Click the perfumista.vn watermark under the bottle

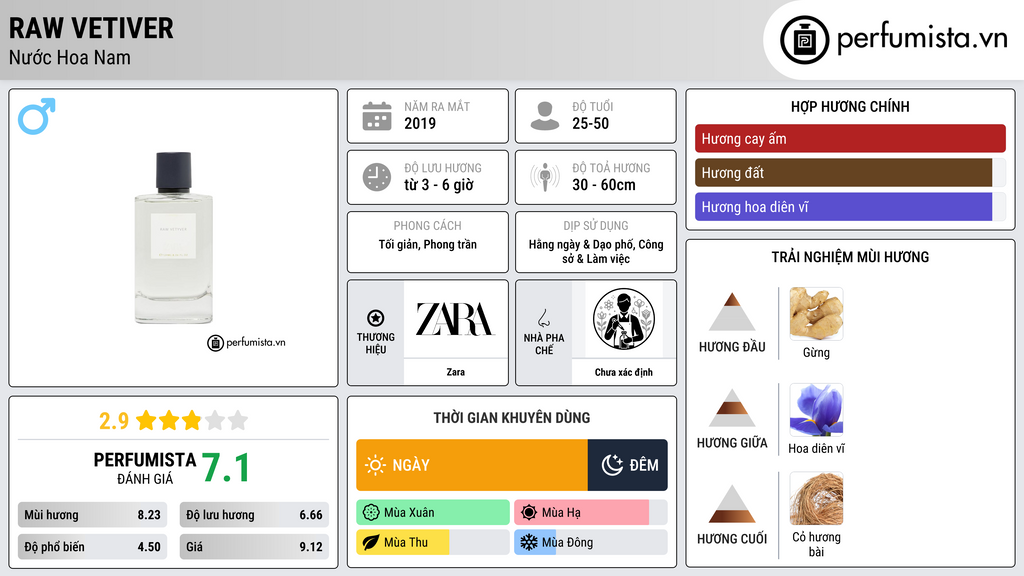coord(246,342)
